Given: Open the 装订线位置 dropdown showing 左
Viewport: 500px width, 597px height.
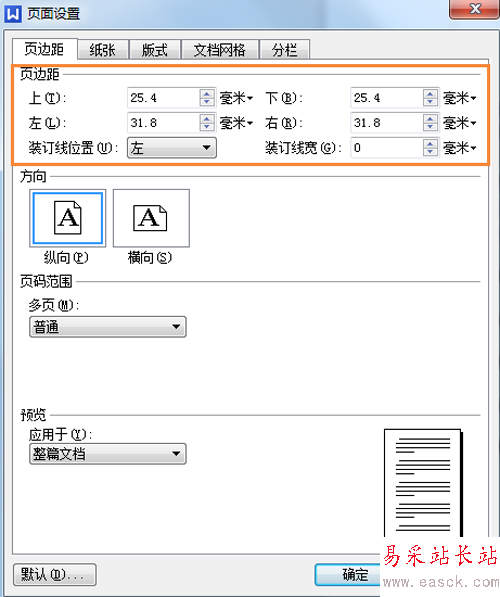Looking at the screenshot, I should [172, 148].
